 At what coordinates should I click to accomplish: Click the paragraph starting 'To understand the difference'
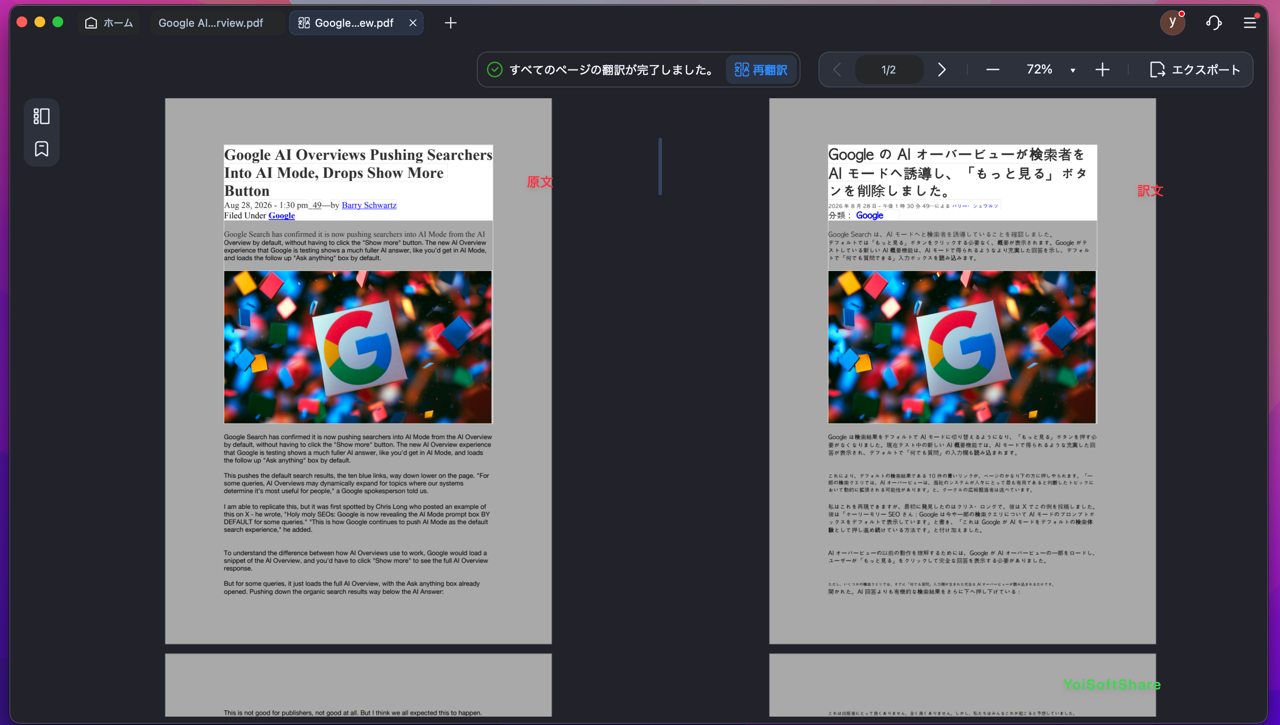point(358,560)
